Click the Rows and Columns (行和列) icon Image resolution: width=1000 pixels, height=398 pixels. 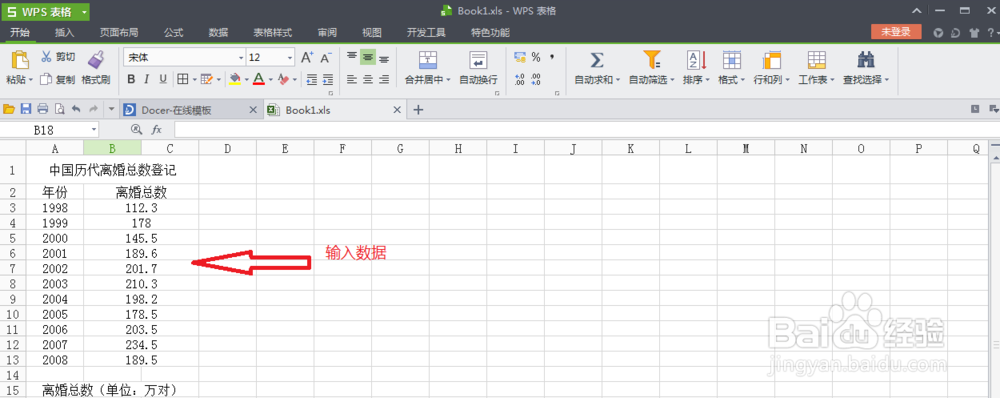point(772,60)
